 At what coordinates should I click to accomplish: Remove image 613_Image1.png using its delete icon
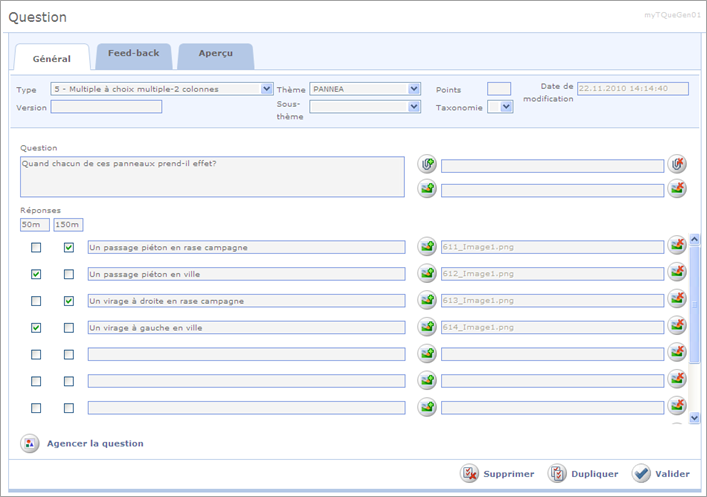(x=678, y=300)
